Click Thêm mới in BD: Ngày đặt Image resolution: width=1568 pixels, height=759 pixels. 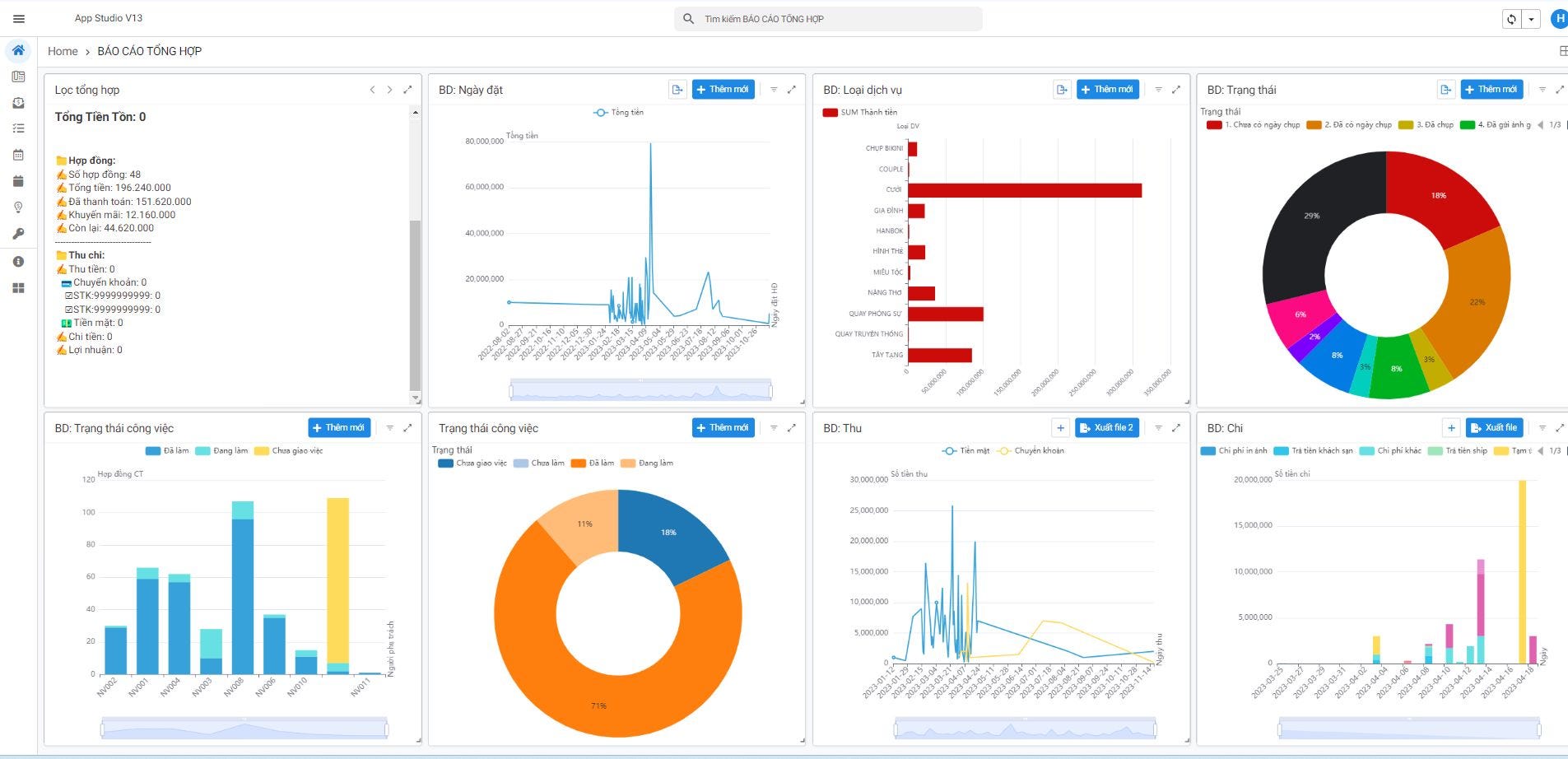(724, 90)
